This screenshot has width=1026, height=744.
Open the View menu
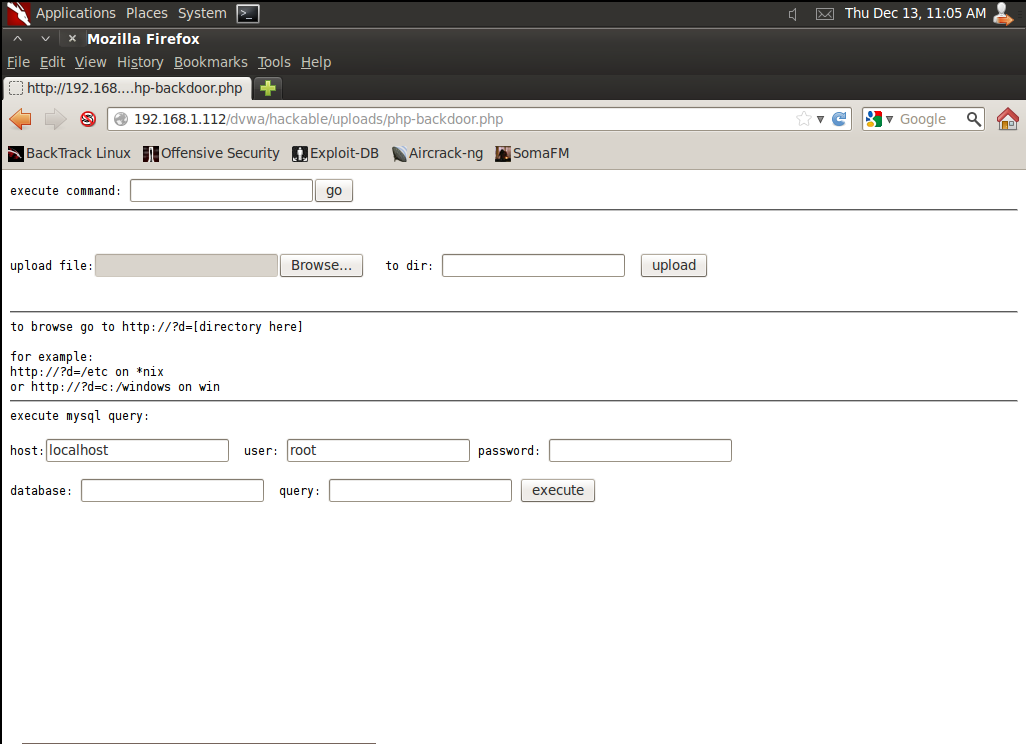coord(90,62)
